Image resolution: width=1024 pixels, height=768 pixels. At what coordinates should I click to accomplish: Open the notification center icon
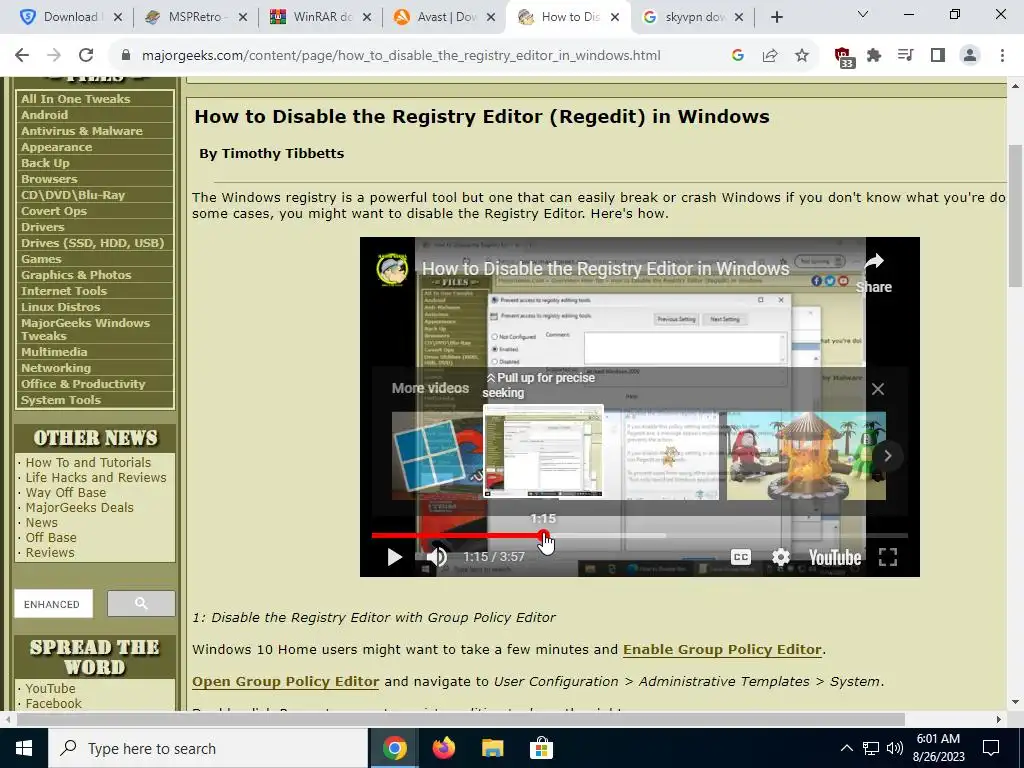(991, 748)
